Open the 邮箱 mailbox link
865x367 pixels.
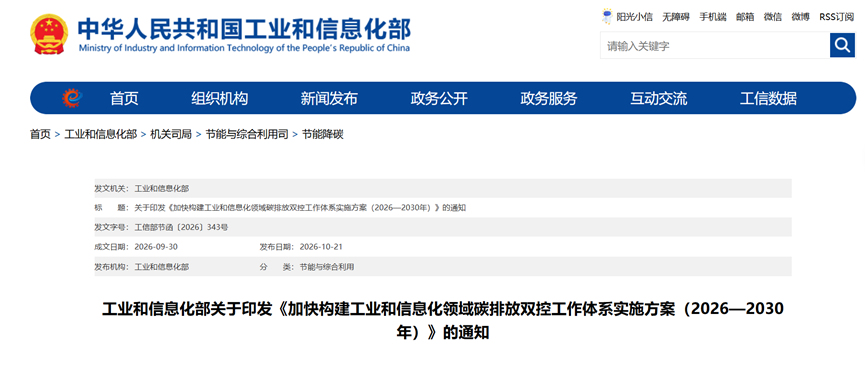pos(745,17)
